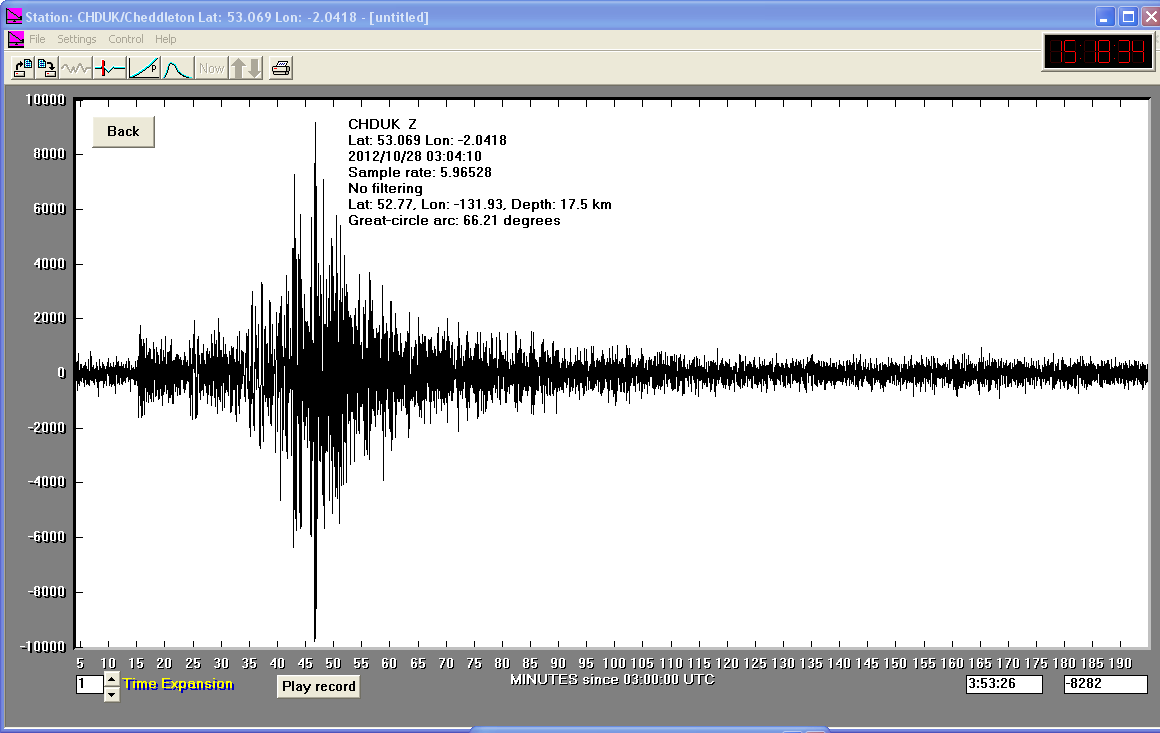Viewport: 1160px width, 733px height.
Task: Click the 'Sample rate: 5.96528' text
Action: 419,172
